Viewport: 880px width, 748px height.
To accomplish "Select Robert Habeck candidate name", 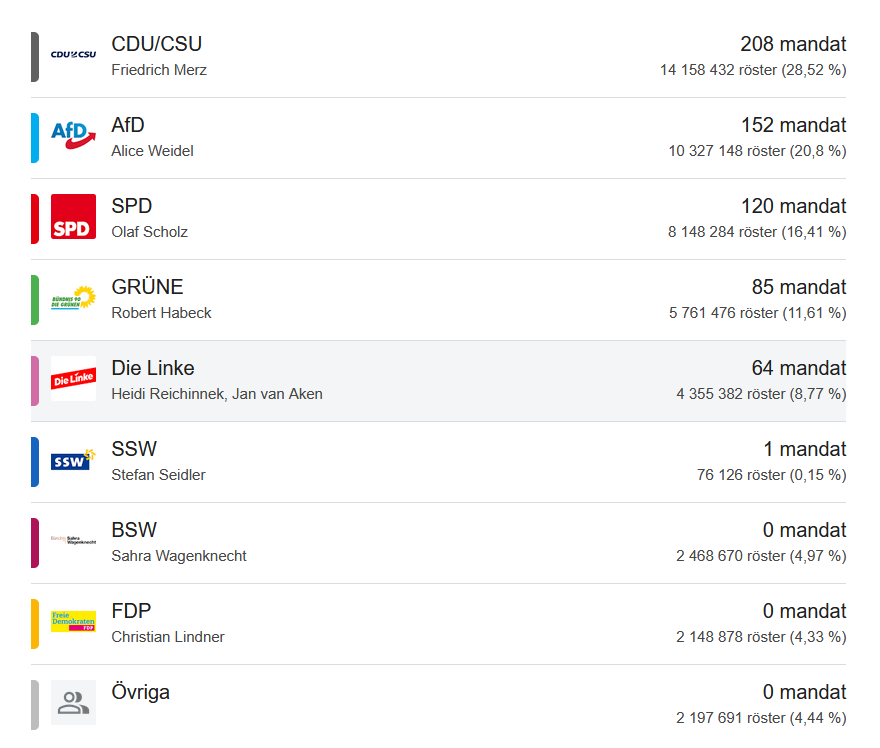I will click(x=161, y=313).
